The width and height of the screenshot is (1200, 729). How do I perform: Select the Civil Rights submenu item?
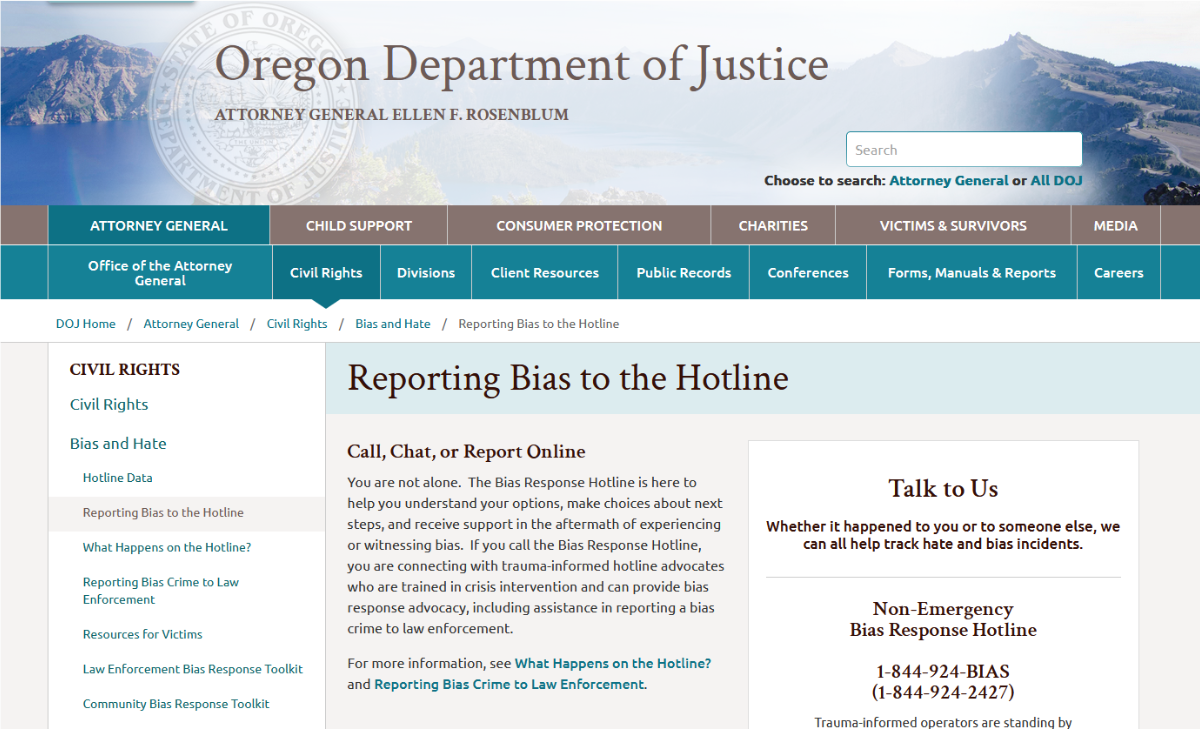326,273
